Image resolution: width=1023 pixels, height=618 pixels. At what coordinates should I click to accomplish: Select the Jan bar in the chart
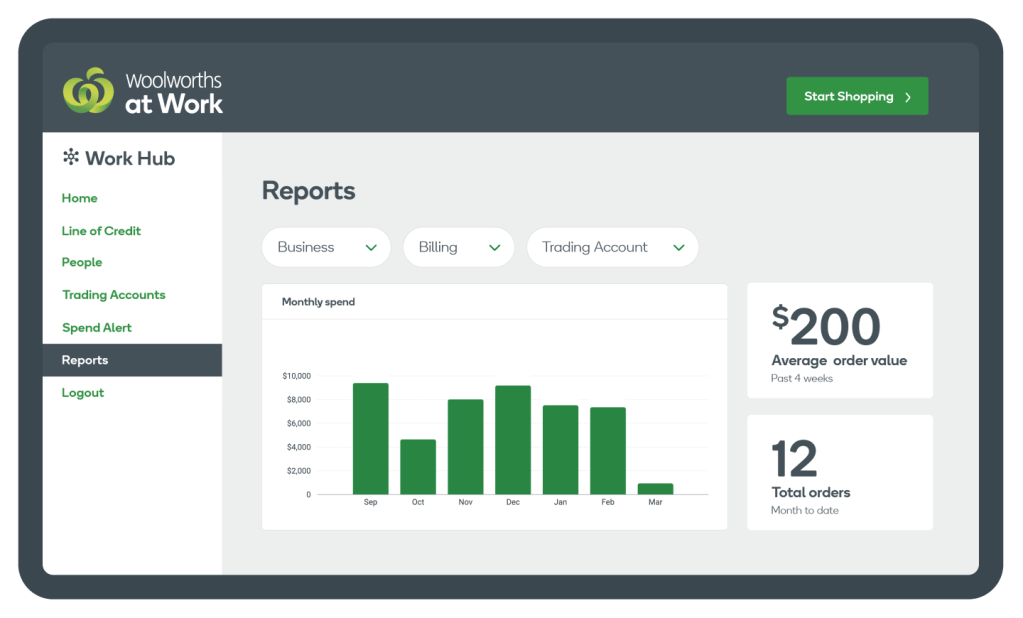coord(560,450)
